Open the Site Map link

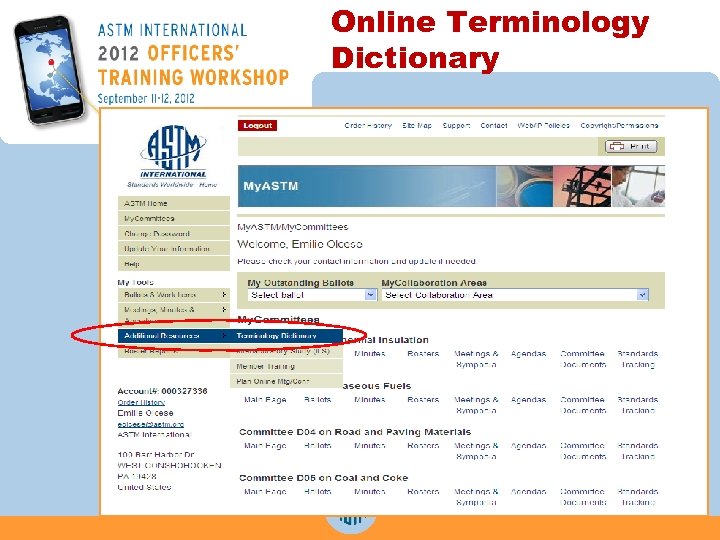[416, 125]
